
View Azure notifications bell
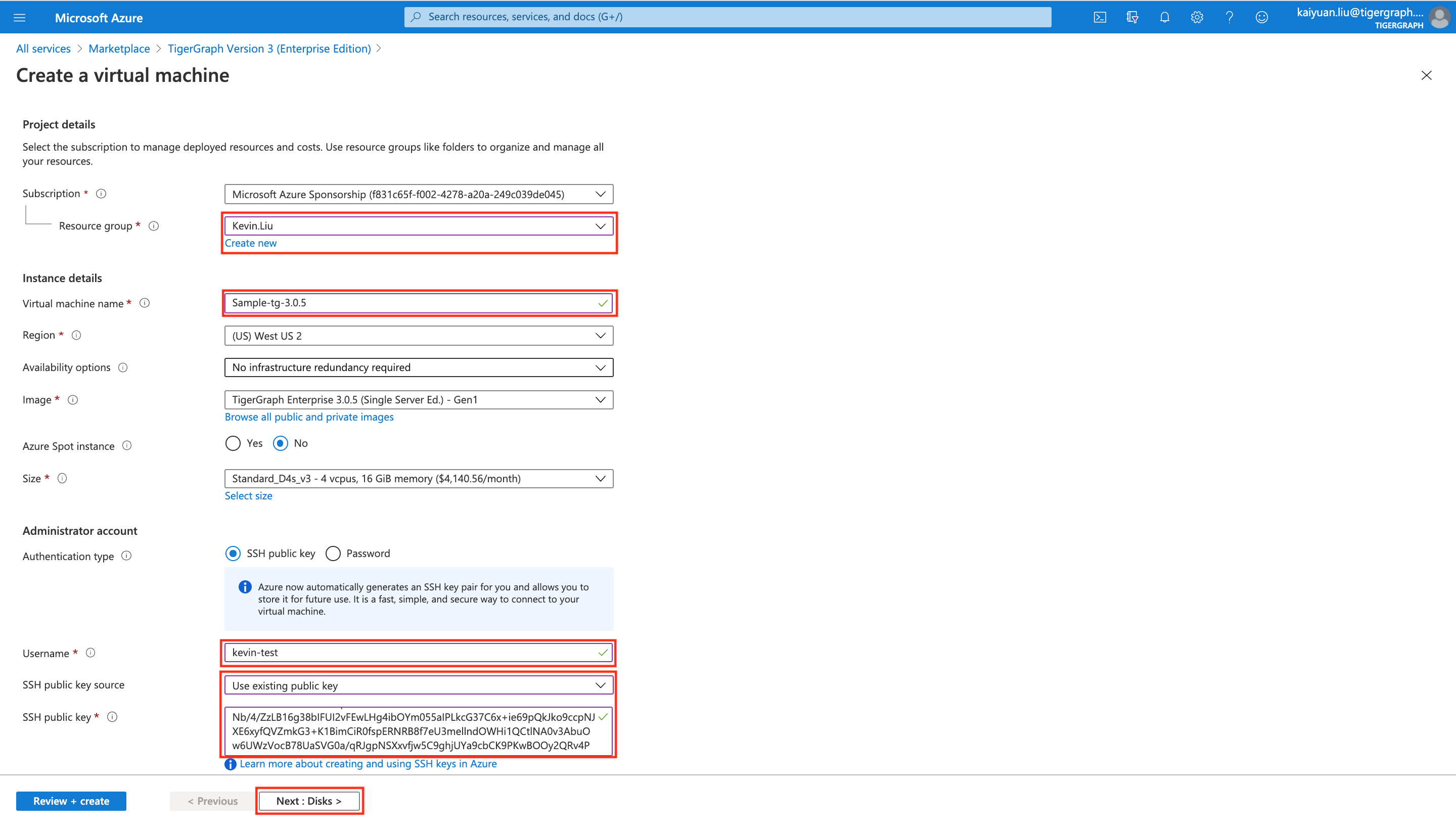pyautogui.click(x=1164, y=17)
